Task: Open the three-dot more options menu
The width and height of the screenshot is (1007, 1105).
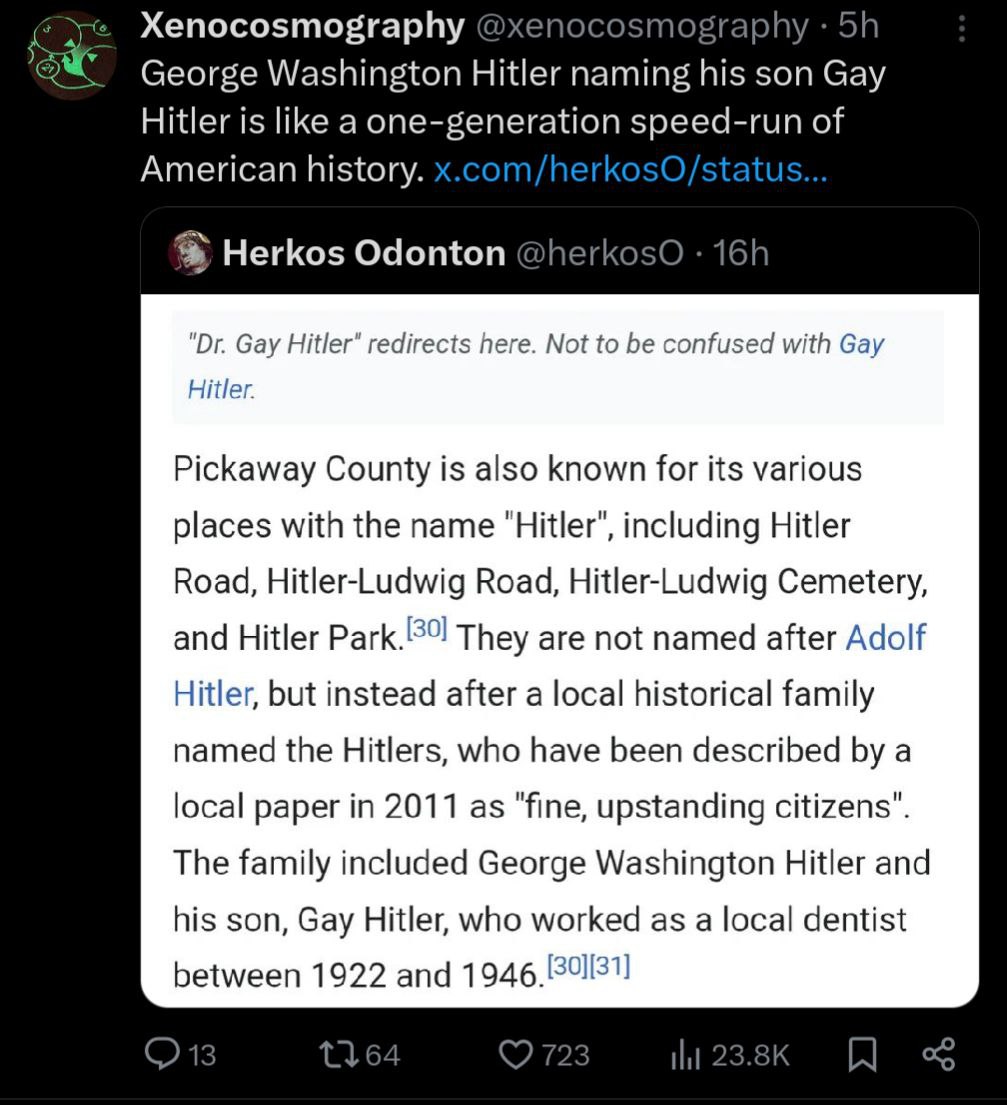Action: pos(962,29)
